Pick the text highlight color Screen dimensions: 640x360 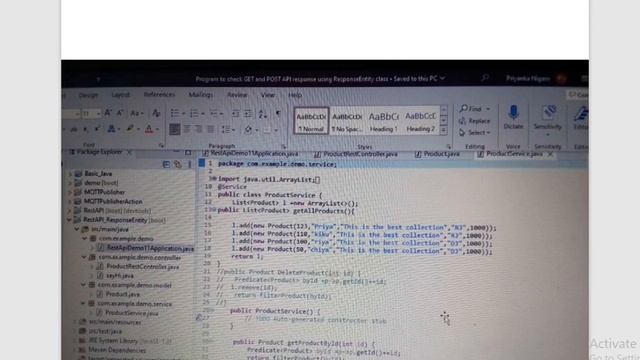(129, 129)
